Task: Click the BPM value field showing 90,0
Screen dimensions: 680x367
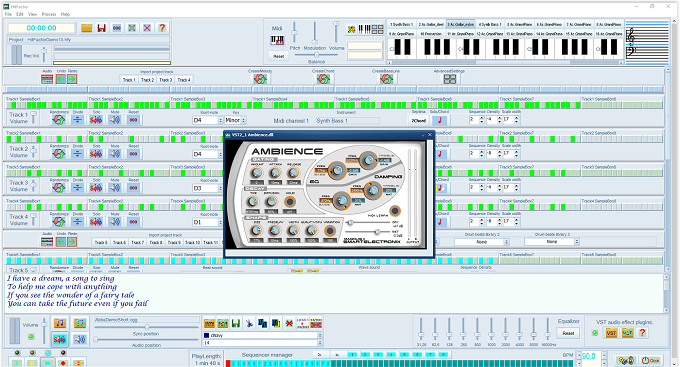Action: coord(591,357)
